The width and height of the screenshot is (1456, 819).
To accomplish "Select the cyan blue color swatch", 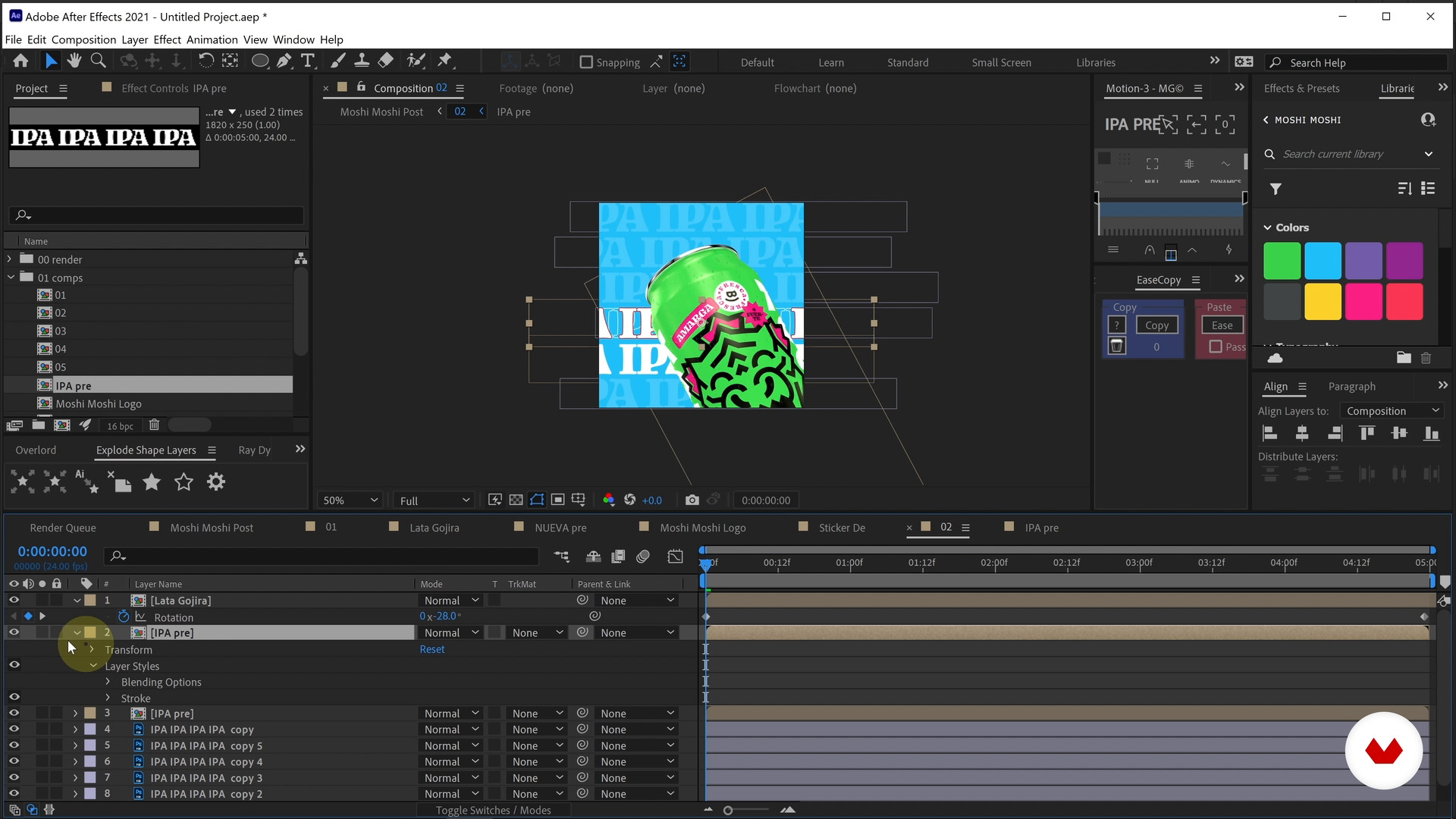I will pyautogui.click(x=1323, y=261).
